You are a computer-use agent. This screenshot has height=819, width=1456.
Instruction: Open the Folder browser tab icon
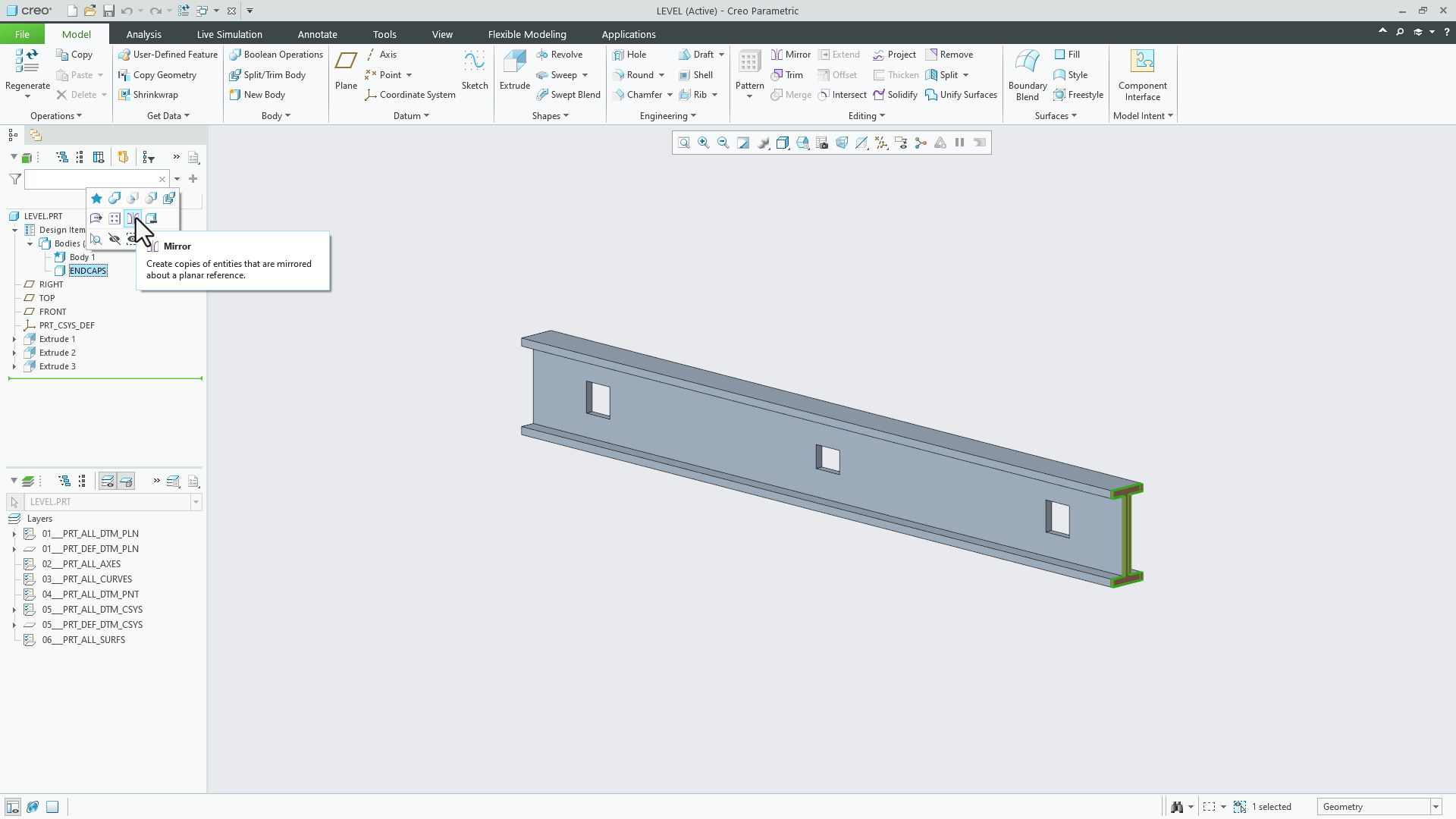(36, 135)
